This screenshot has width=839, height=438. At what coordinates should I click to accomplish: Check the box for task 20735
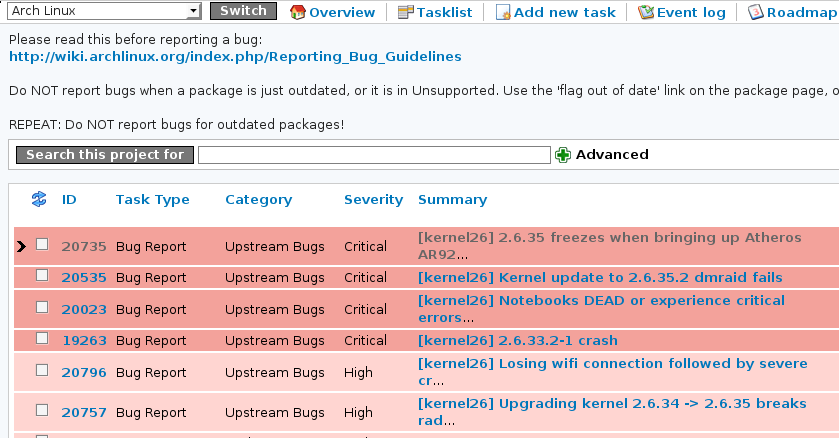pyautogui.click(x=42, y=244)
